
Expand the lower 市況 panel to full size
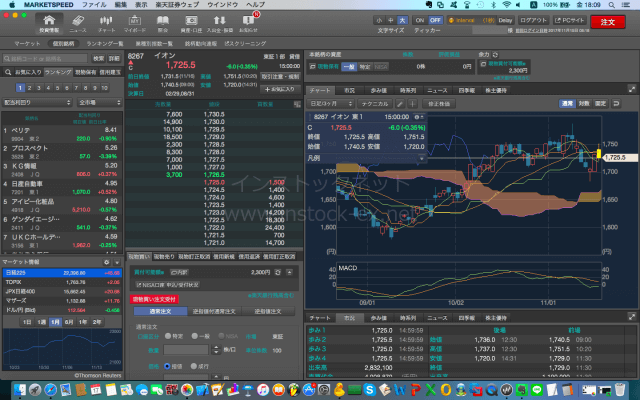pos(631,317)
